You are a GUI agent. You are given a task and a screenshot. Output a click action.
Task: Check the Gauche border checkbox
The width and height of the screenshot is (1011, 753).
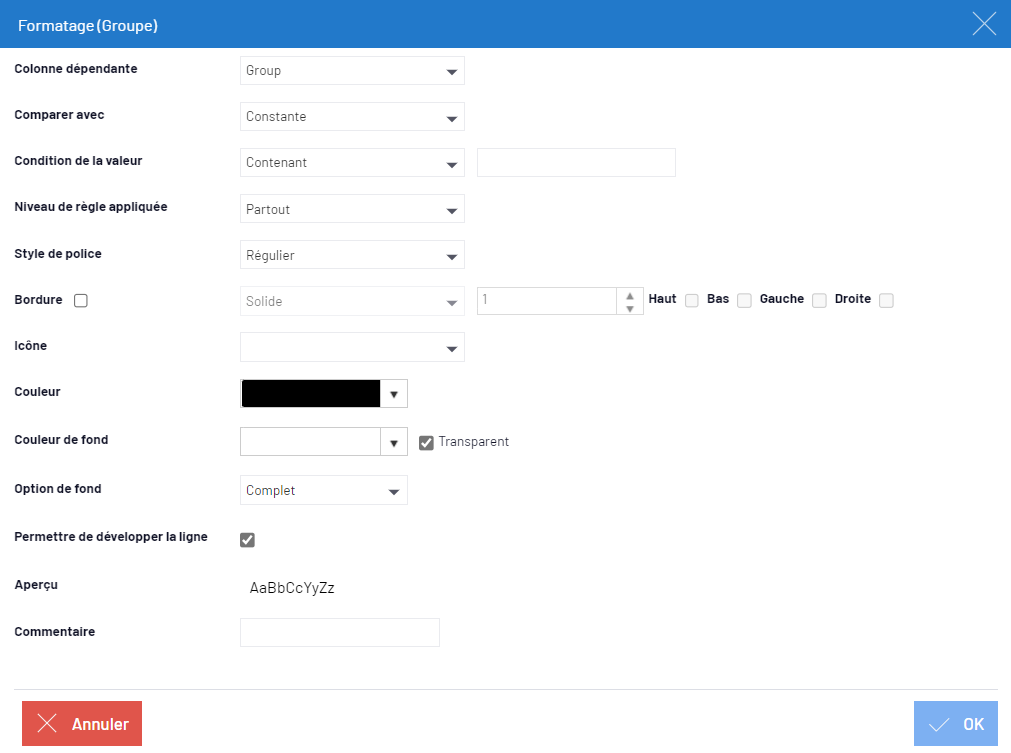click(819, 301)
